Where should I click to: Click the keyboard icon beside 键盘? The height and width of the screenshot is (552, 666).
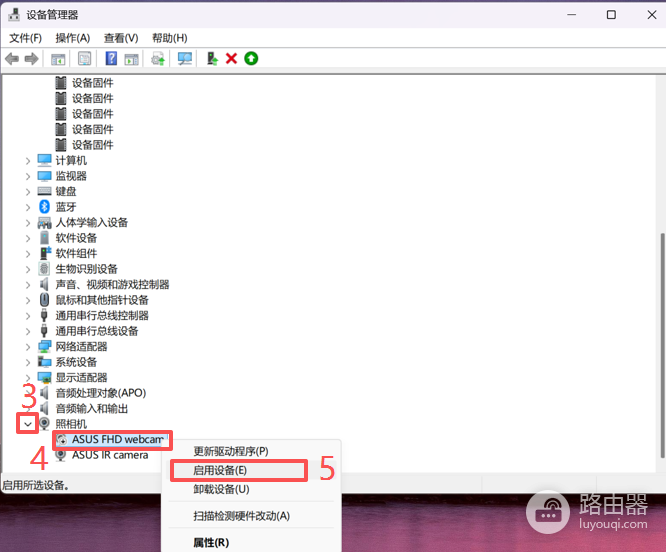pos(44,191)
